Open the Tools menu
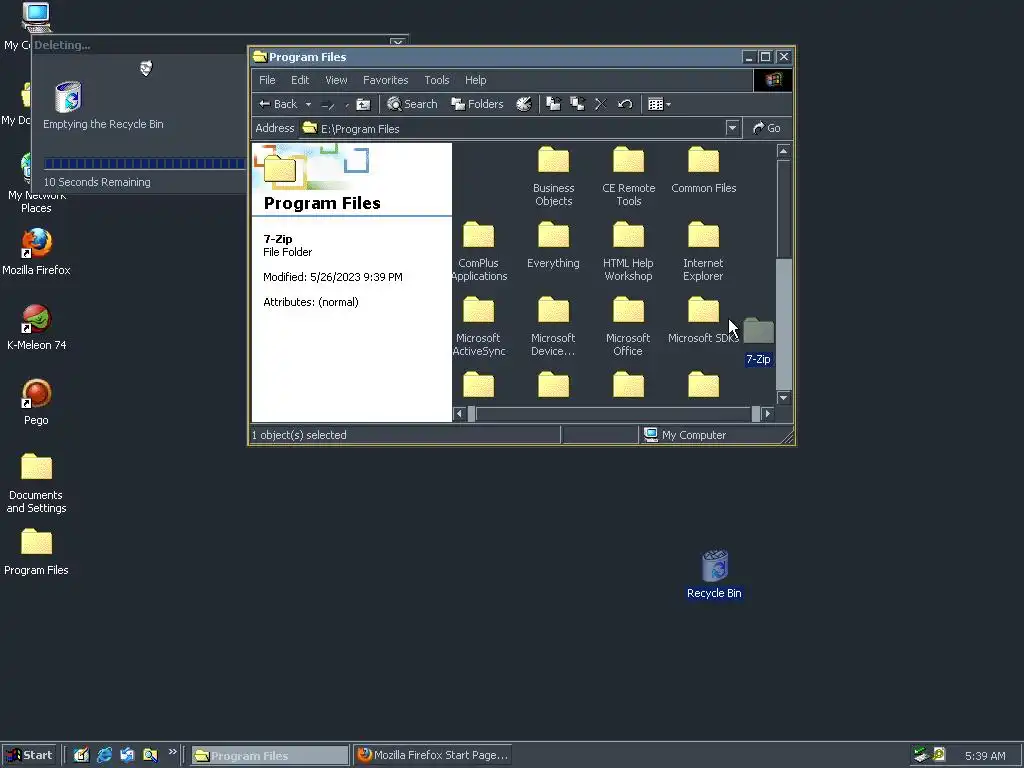The height and width of the screenshot is (768, 1024). pyautogui.click(x=437, y=80)
